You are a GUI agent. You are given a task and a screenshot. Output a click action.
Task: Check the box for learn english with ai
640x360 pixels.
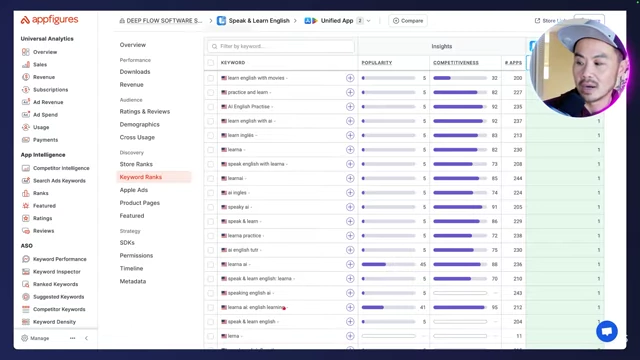click(211, 121)
